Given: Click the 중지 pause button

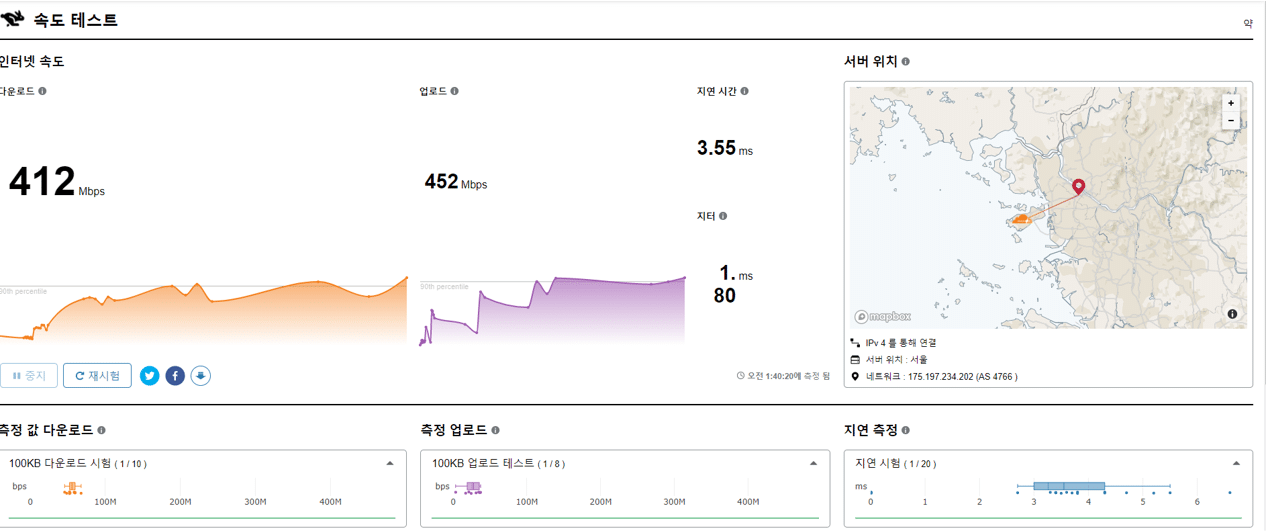Looking at the screenshot, I should 29,376.
